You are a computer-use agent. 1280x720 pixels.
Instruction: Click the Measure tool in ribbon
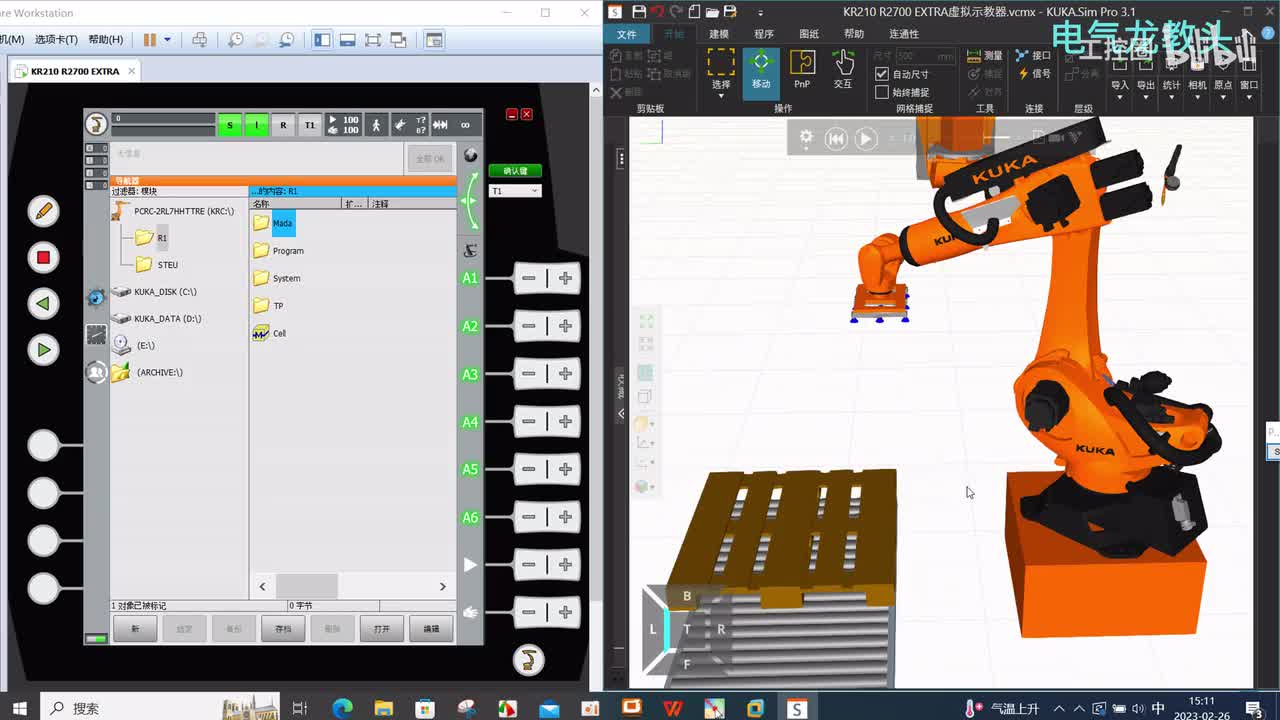(x=985, y=56)
